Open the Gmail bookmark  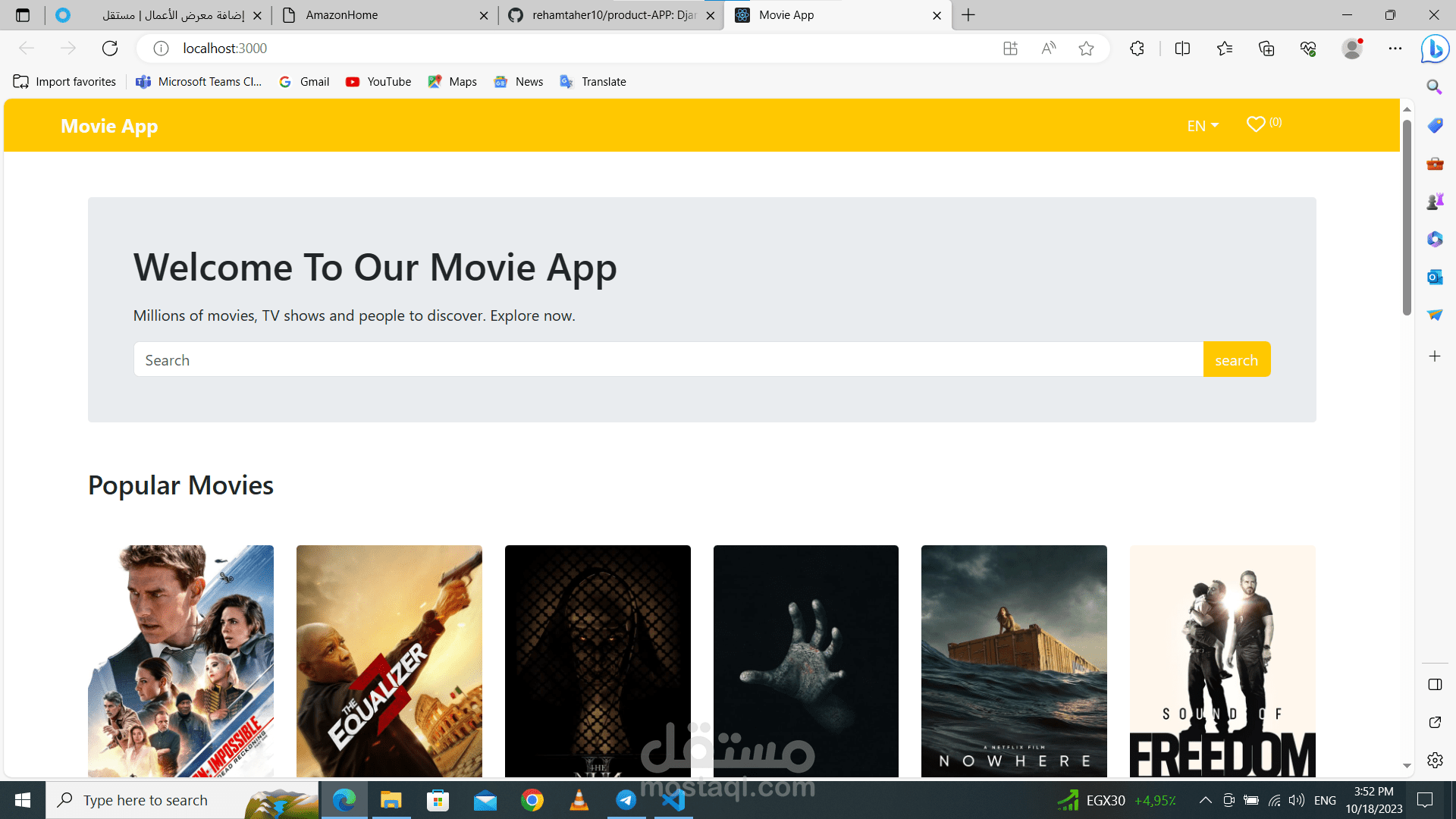[x=304, y=82]
